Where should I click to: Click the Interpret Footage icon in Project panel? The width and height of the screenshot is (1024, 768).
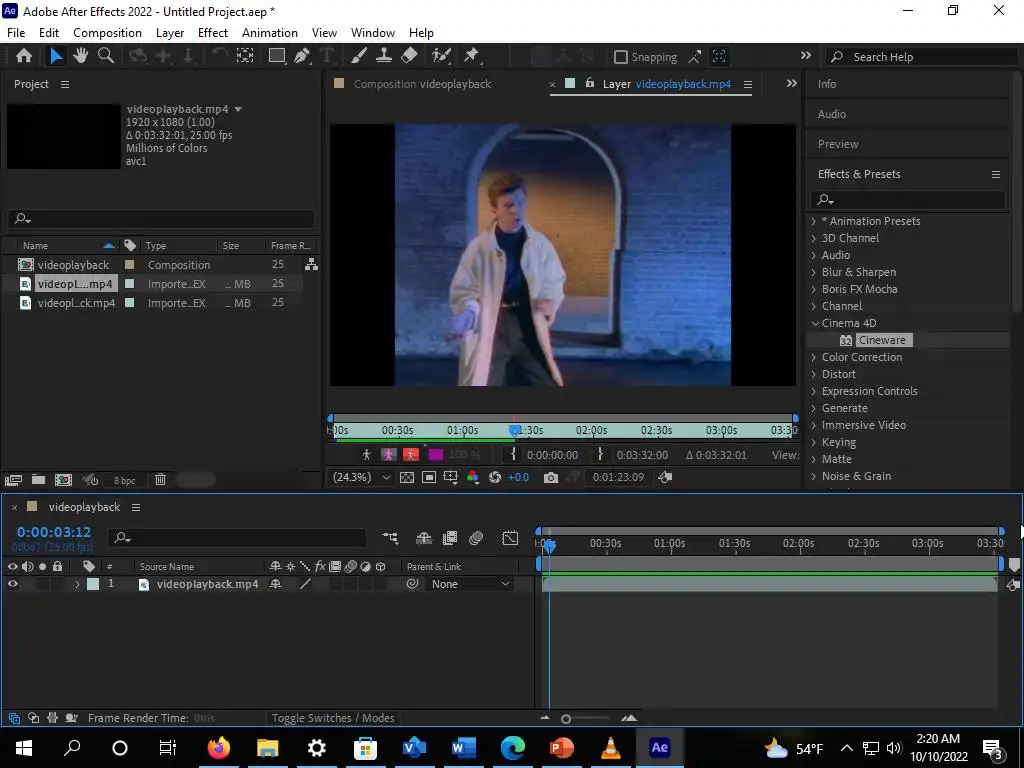[x=13, y=480]
